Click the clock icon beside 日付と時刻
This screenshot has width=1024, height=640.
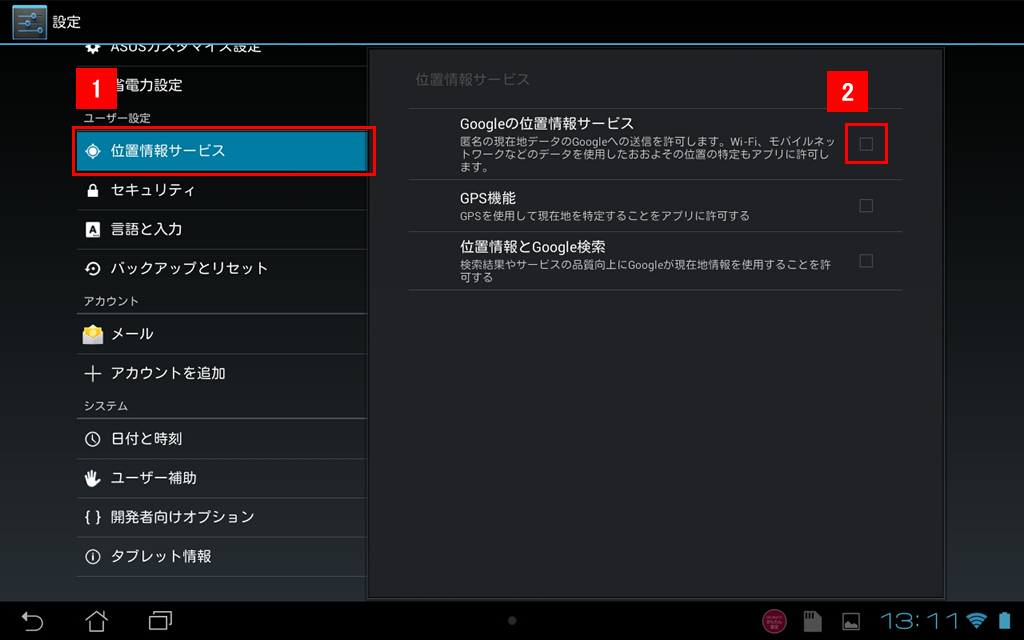pyautogui.click(x=93, y=438)
